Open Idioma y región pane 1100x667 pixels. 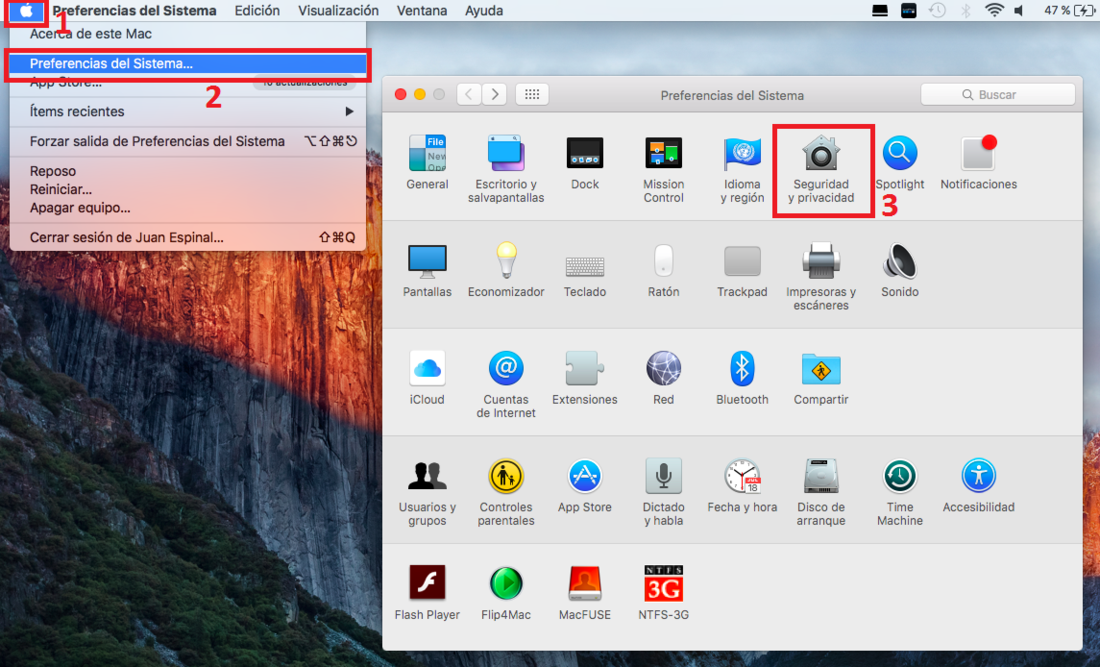742,169
